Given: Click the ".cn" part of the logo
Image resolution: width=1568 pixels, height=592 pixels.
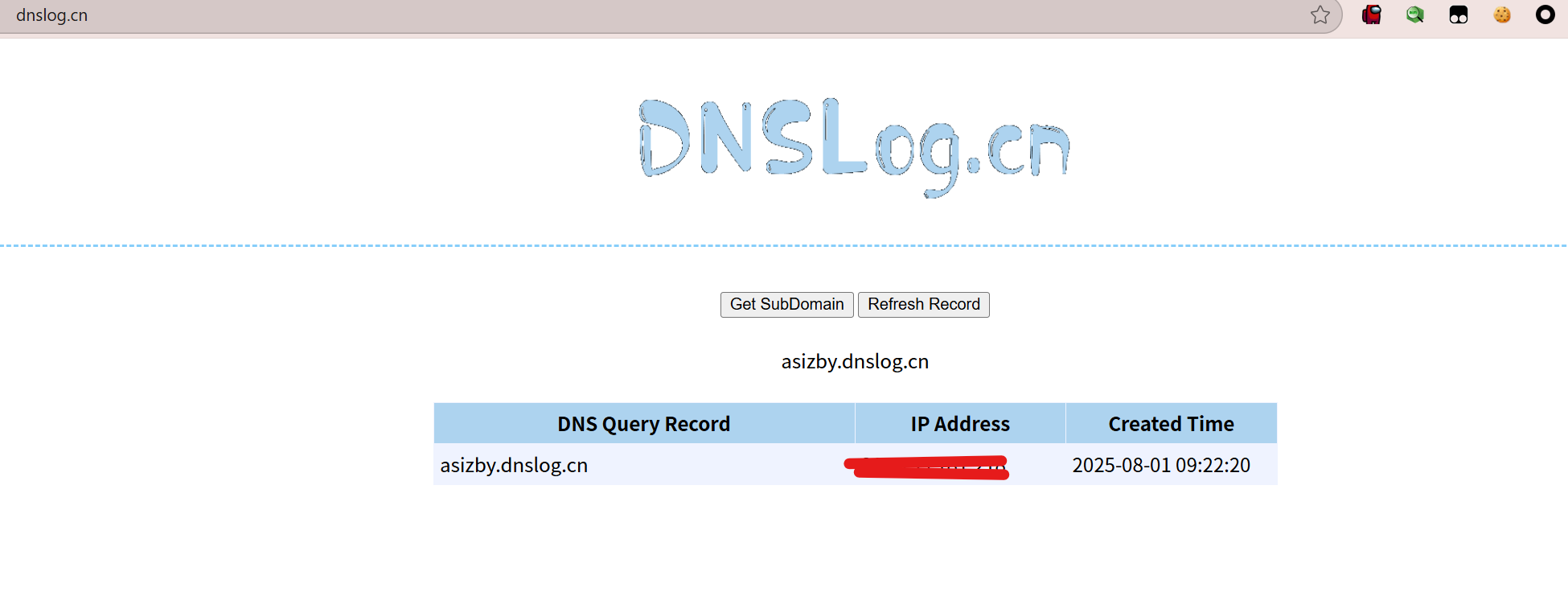Looking at the screenshot, I should 1021,151.
